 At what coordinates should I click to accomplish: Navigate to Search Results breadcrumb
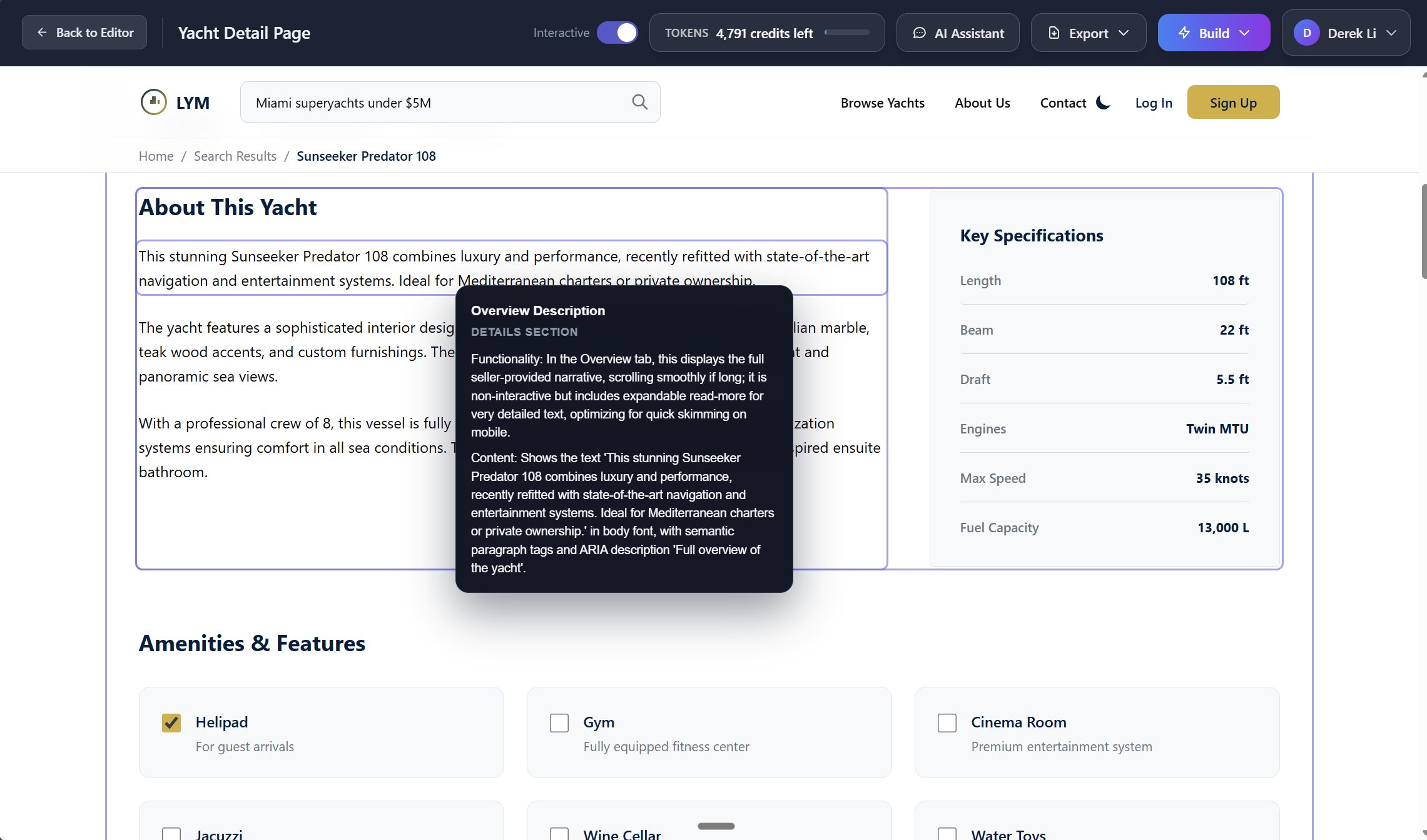tap(235, 156)
